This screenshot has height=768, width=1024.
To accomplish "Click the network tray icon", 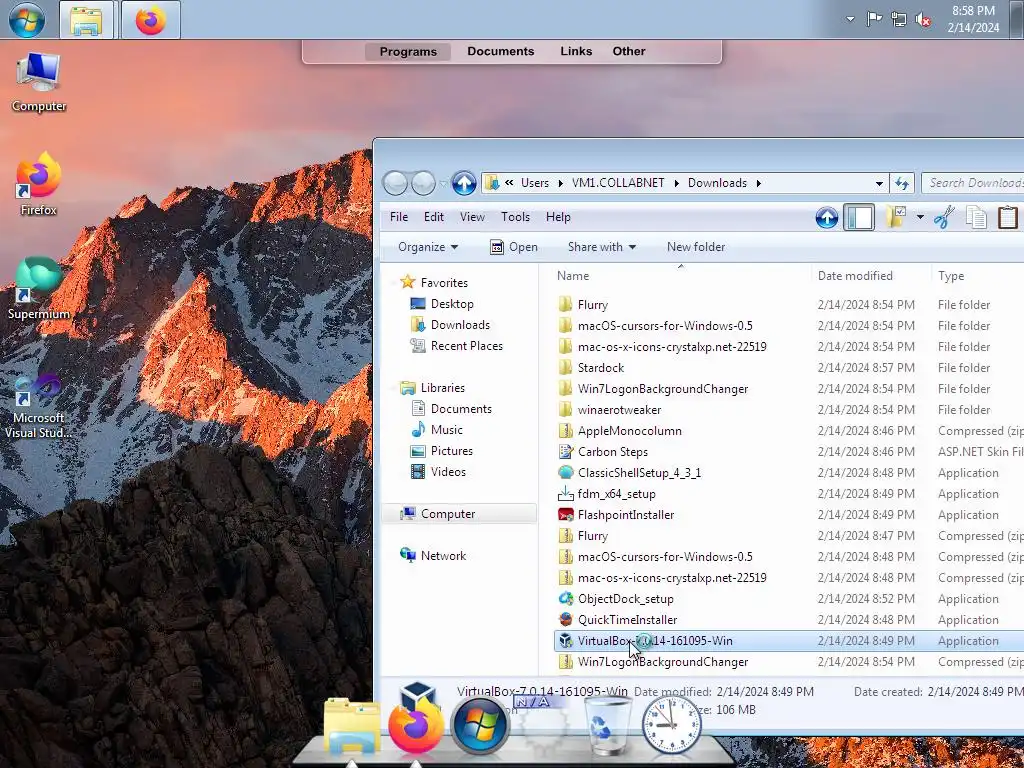I will [899, 19].
